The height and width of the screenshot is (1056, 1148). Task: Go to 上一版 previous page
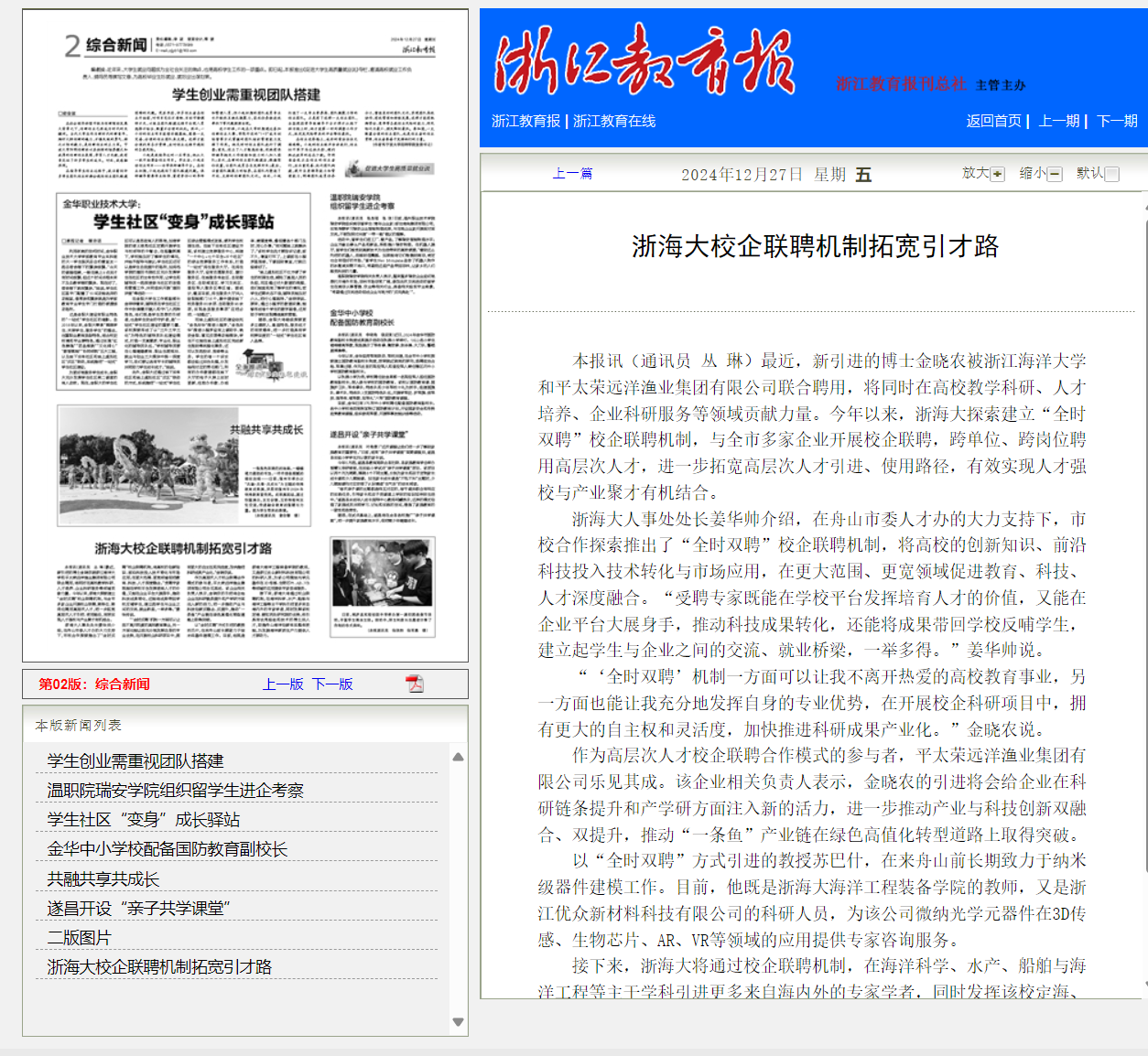tap(283, 684)
